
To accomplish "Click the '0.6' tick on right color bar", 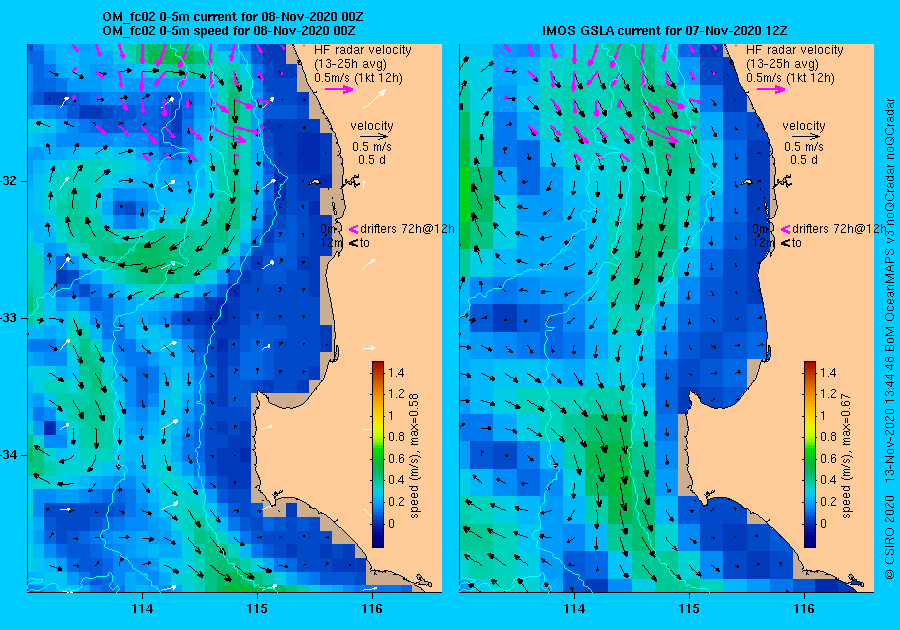I will [828, 458].
